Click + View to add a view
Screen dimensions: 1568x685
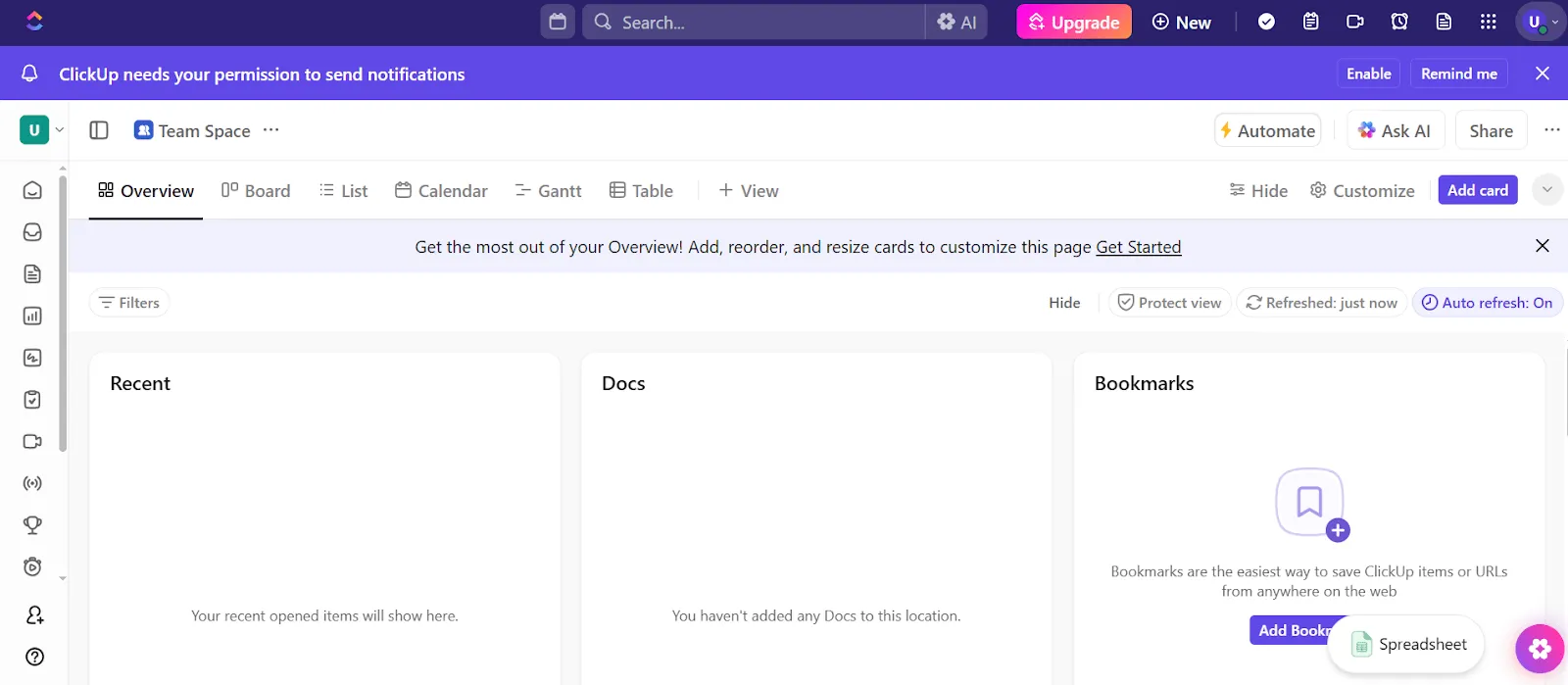749,190
